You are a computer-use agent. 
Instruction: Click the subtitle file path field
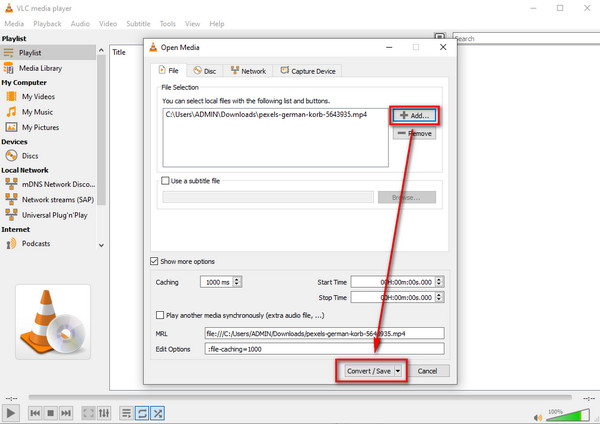[268, 197]
